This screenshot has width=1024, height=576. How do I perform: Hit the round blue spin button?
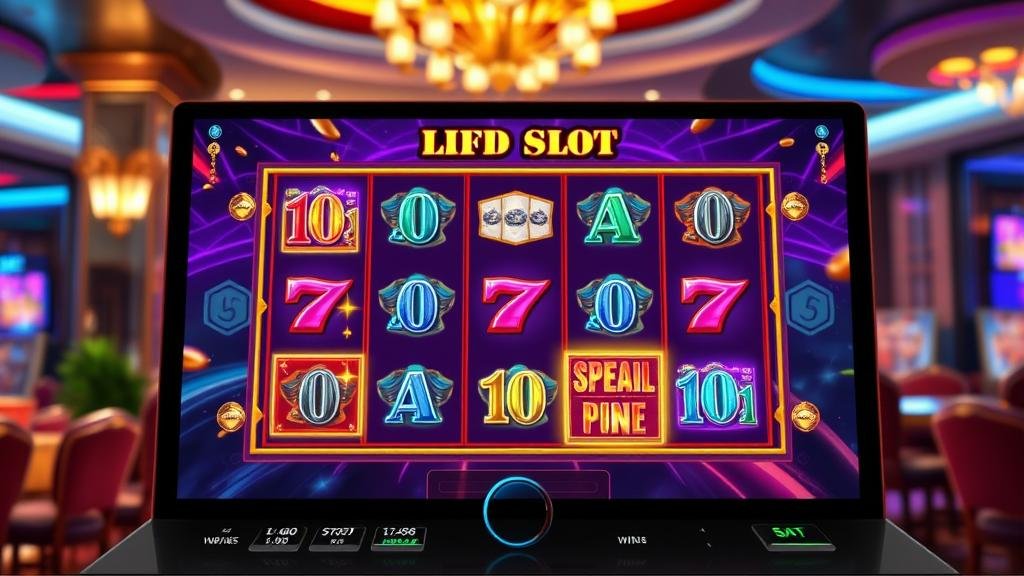point(517,511)
